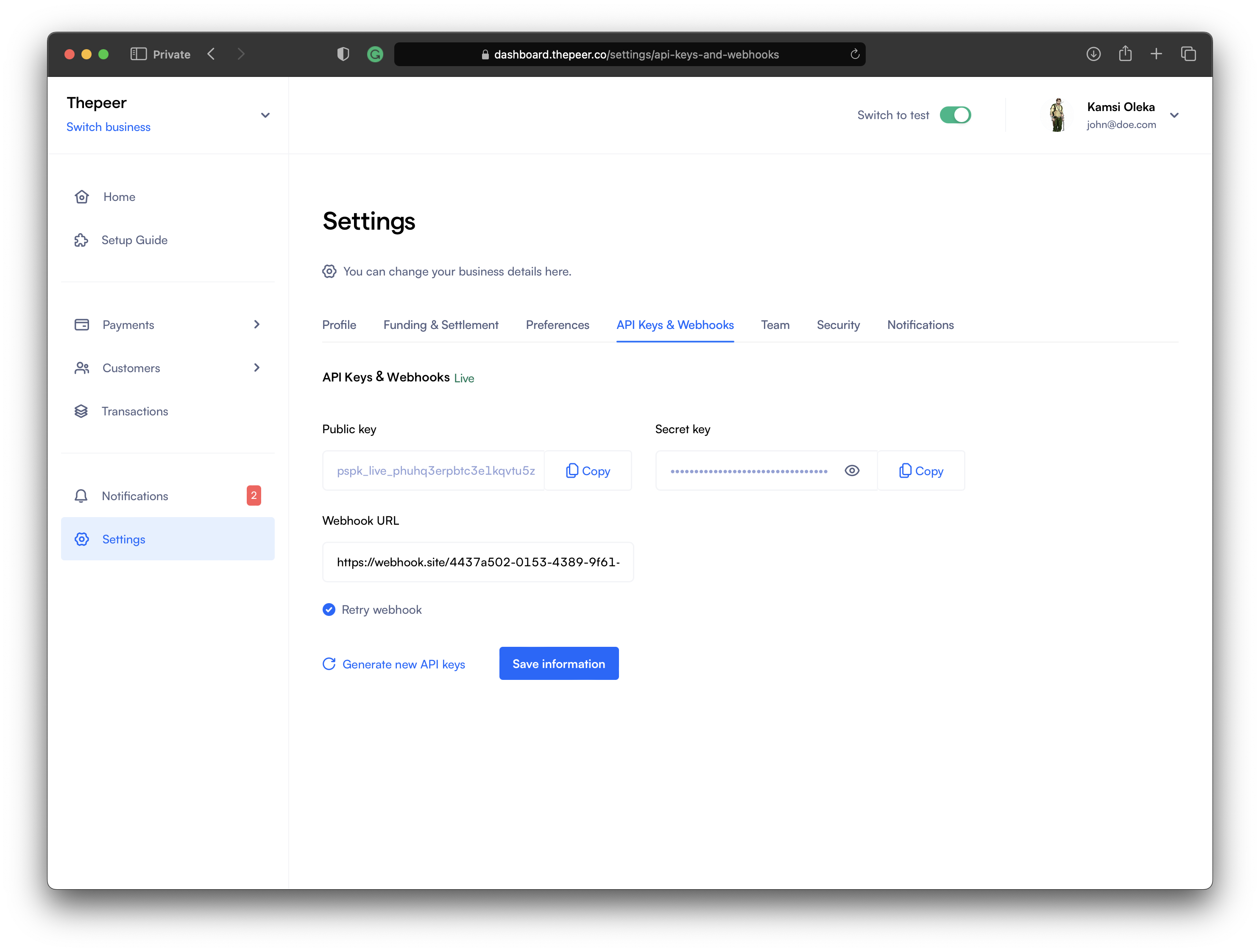Image resolution: width=1260 pixels, height=952 pixels.
Task: Click the Generate new API keys refresh icon
Action: pyautogui.click(x=329, y=664)
